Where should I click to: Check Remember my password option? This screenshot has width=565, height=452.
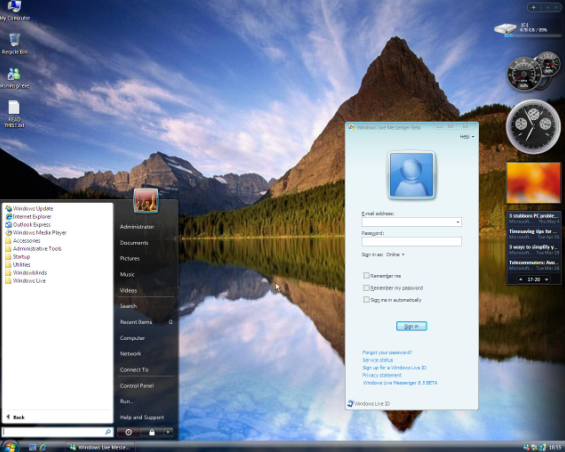[366, 288]
